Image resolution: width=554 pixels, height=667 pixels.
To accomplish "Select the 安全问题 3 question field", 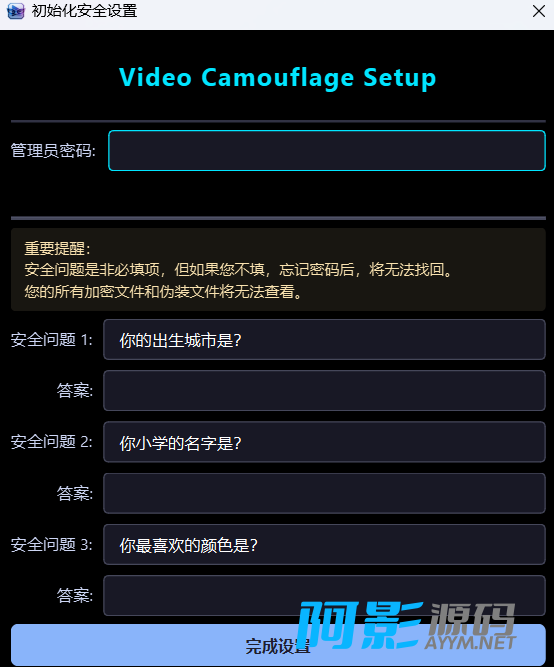I will pyautogui.click(x=324, y=544).
